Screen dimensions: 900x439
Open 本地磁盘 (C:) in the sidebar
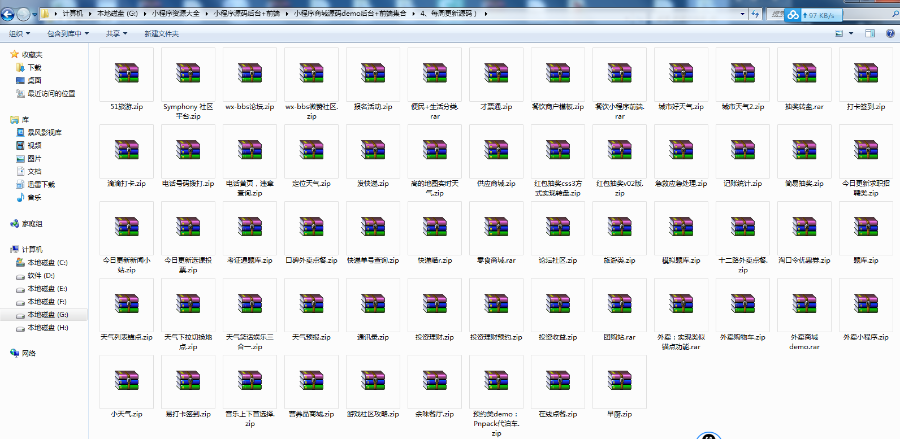[48, 263]
